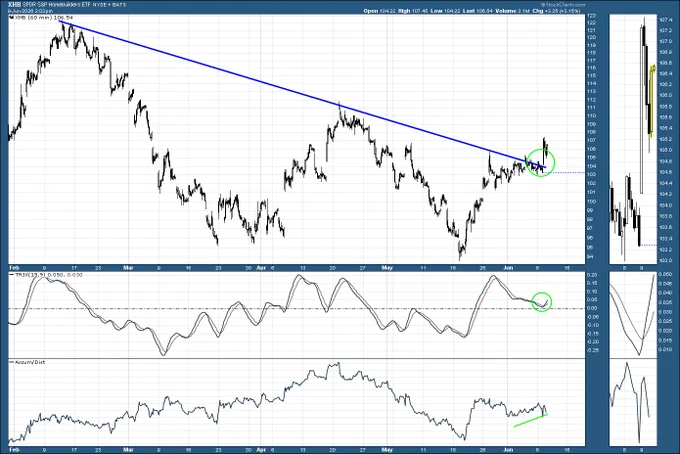Click the 94 label on price axis
Screen dimensions: 680x454
click(x=590, y=256)
